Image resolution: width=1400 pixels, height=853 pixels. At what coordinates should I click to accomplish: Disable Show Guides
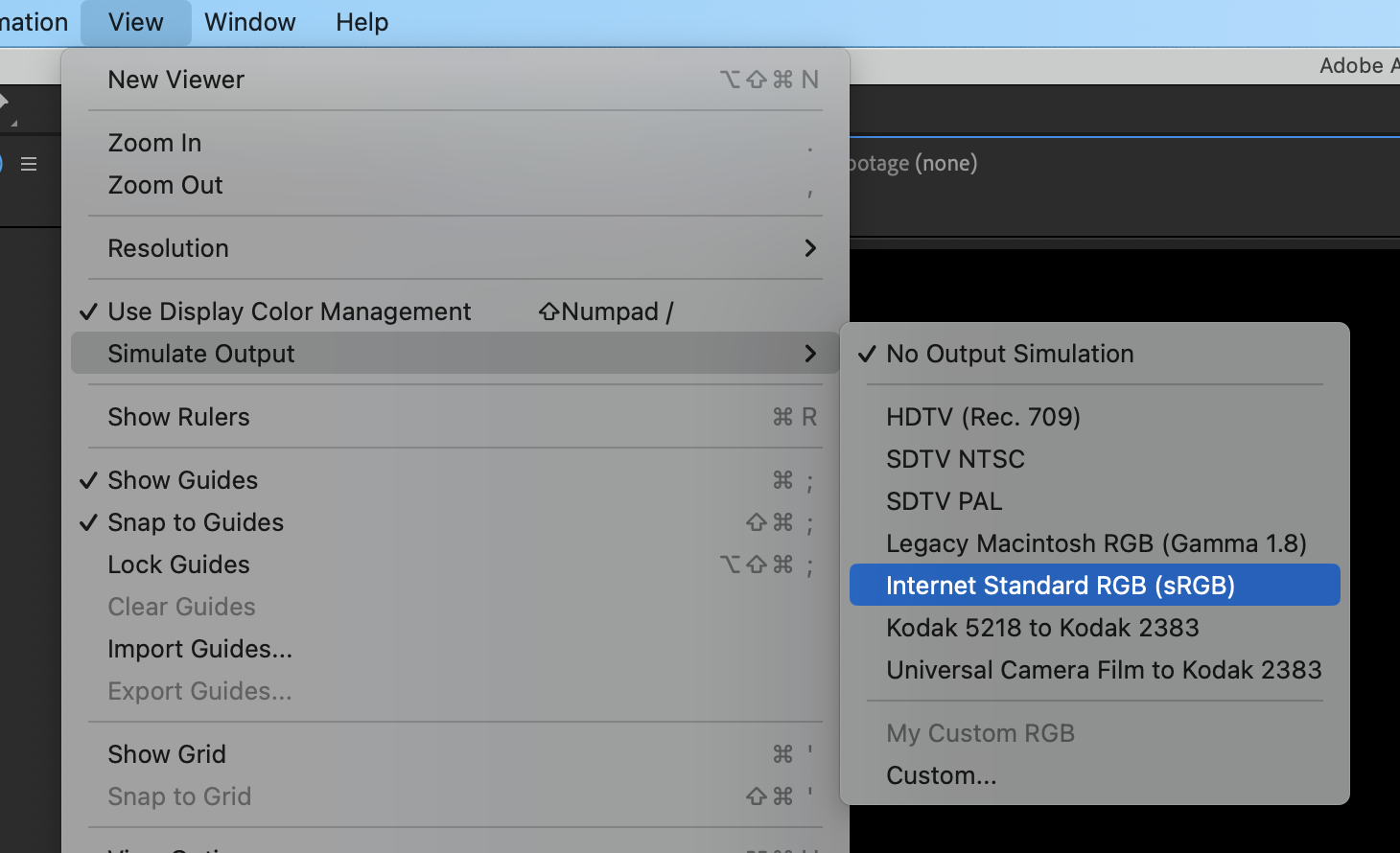point(182,479)
